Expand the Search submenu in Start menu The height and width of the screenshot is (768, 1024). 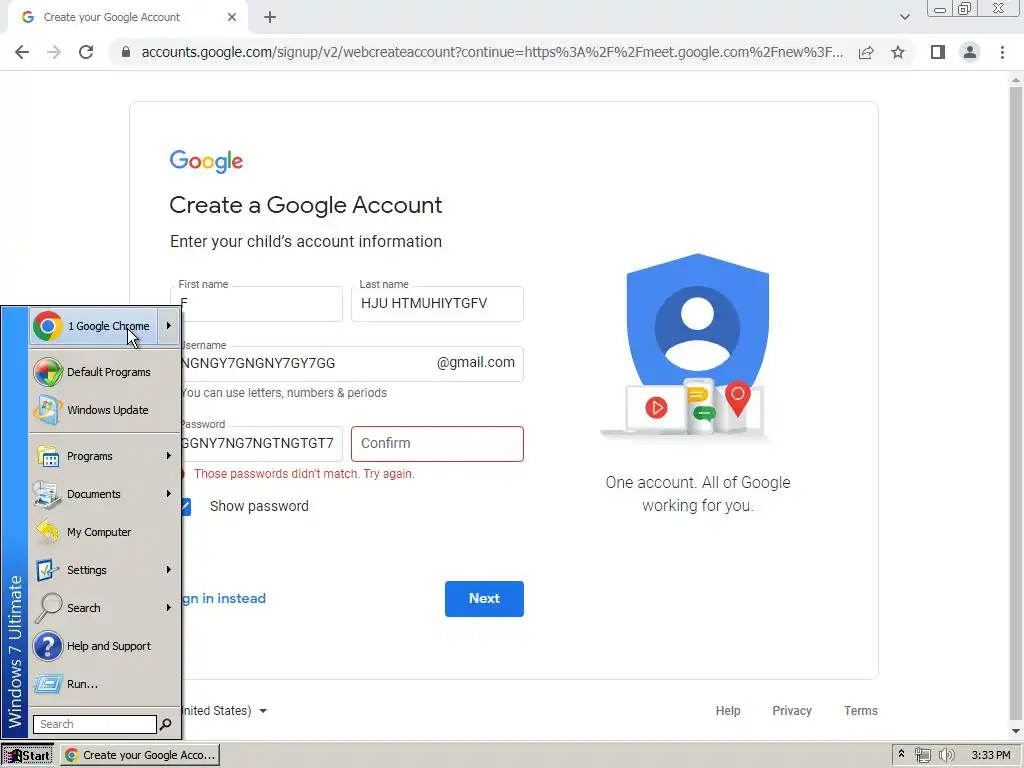105,607
